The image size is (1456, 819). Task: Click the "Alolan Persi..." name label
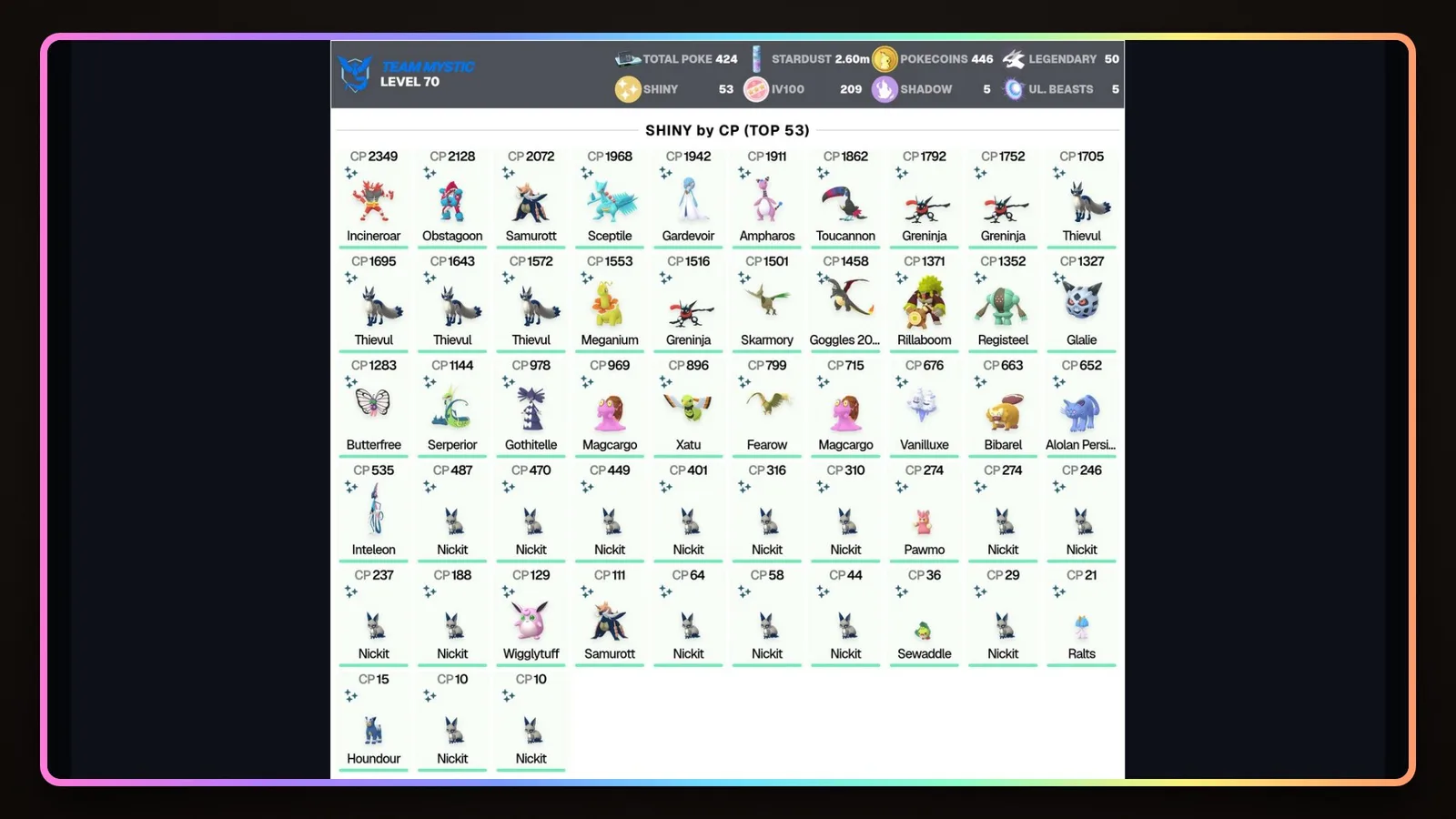[1081, 445]
